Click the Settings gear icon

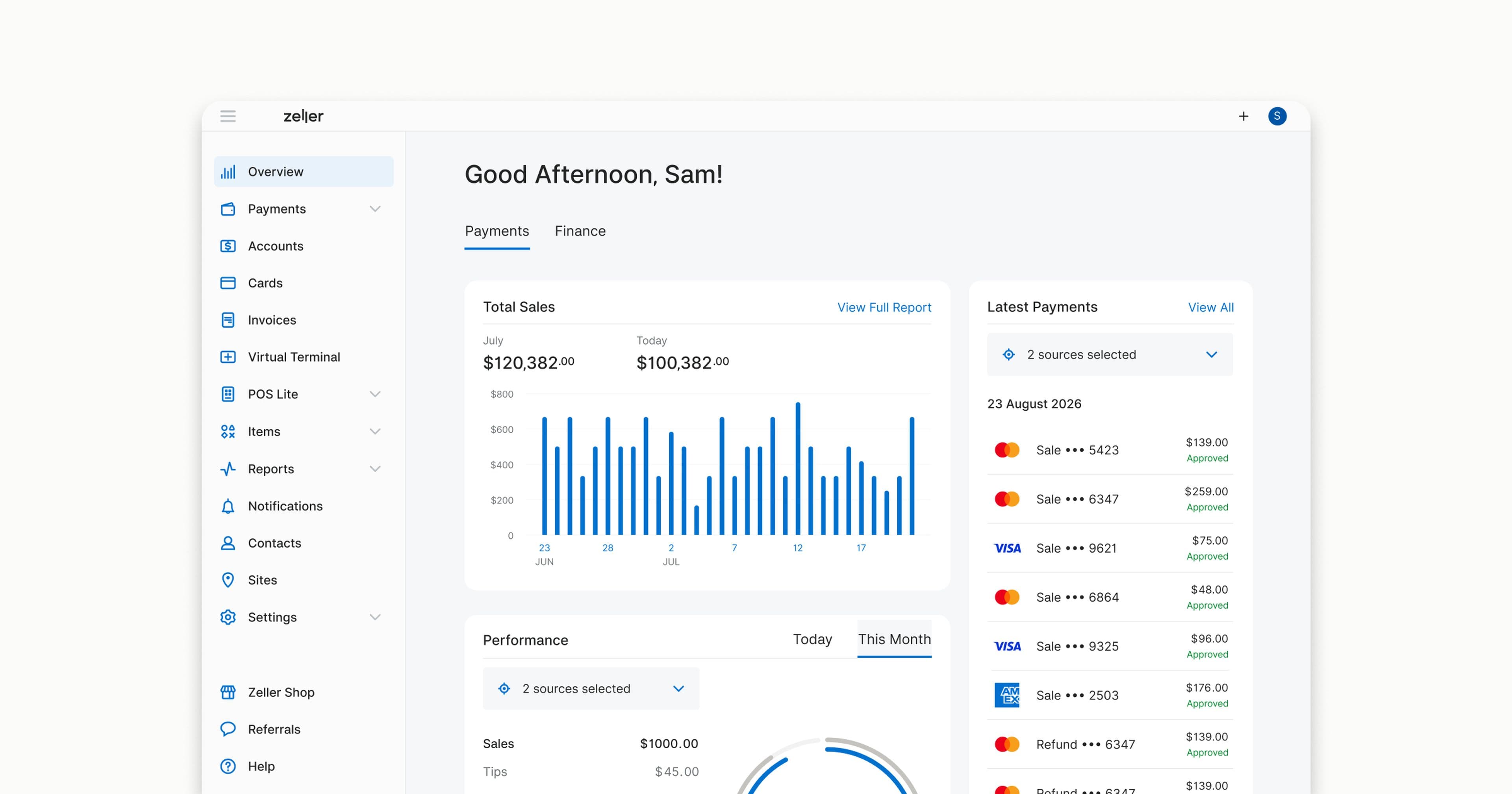tap(228, 617)
